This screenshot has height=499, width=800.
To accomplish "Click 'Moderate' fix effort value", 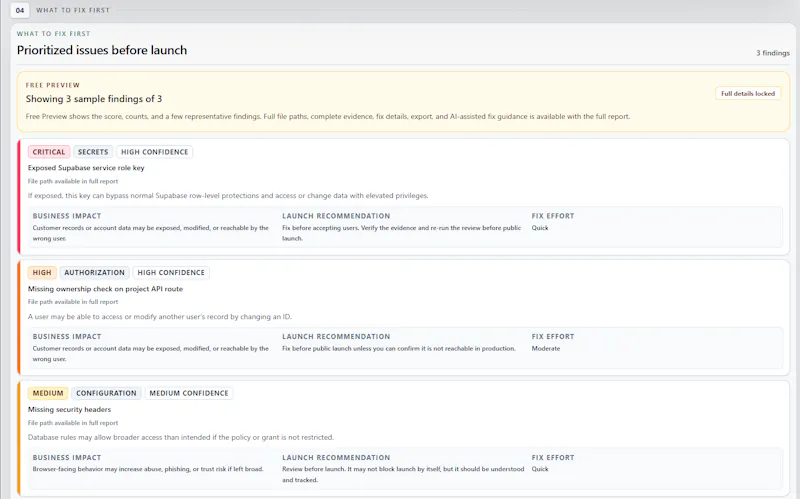I will tap(546, 348).
